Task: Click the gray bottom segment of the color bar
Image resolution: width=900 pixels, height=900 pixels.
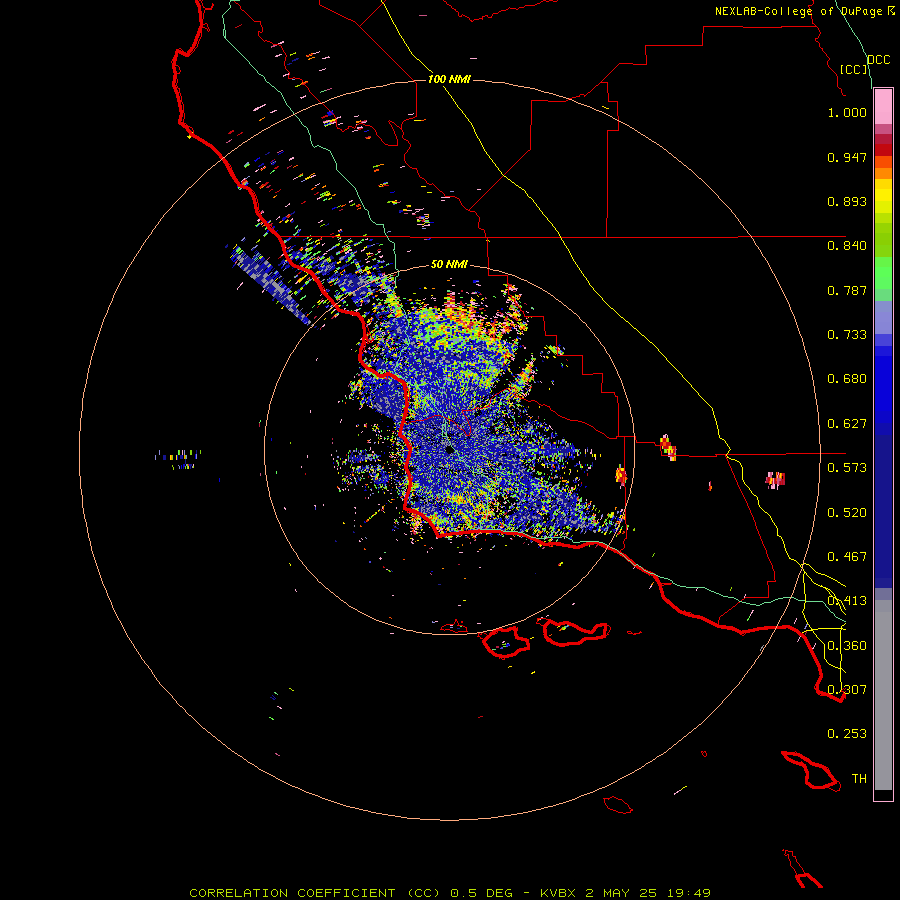Action: tap(883, 695)
